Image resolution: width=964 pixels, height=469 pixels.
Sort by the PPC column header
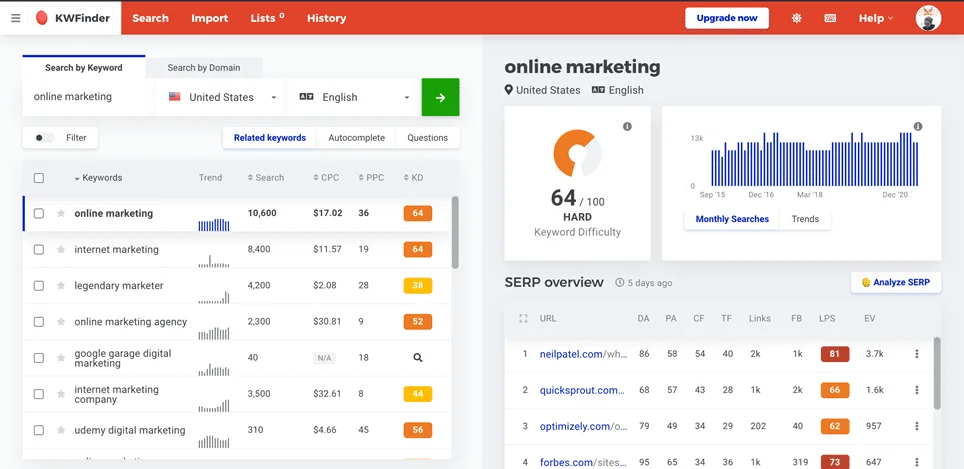point(371,178)
